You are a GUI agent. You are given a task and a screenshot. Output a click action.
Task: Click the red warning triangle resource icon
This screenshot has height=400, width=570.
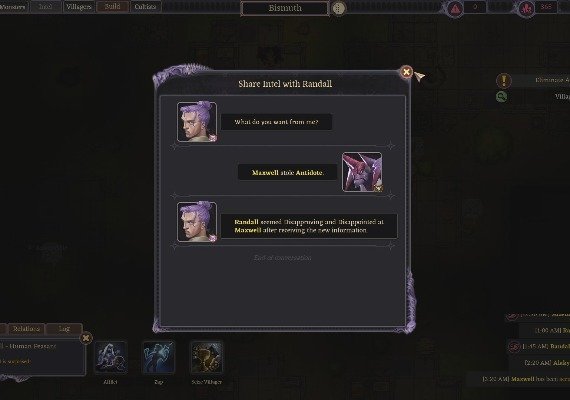[x=455, y=8]
